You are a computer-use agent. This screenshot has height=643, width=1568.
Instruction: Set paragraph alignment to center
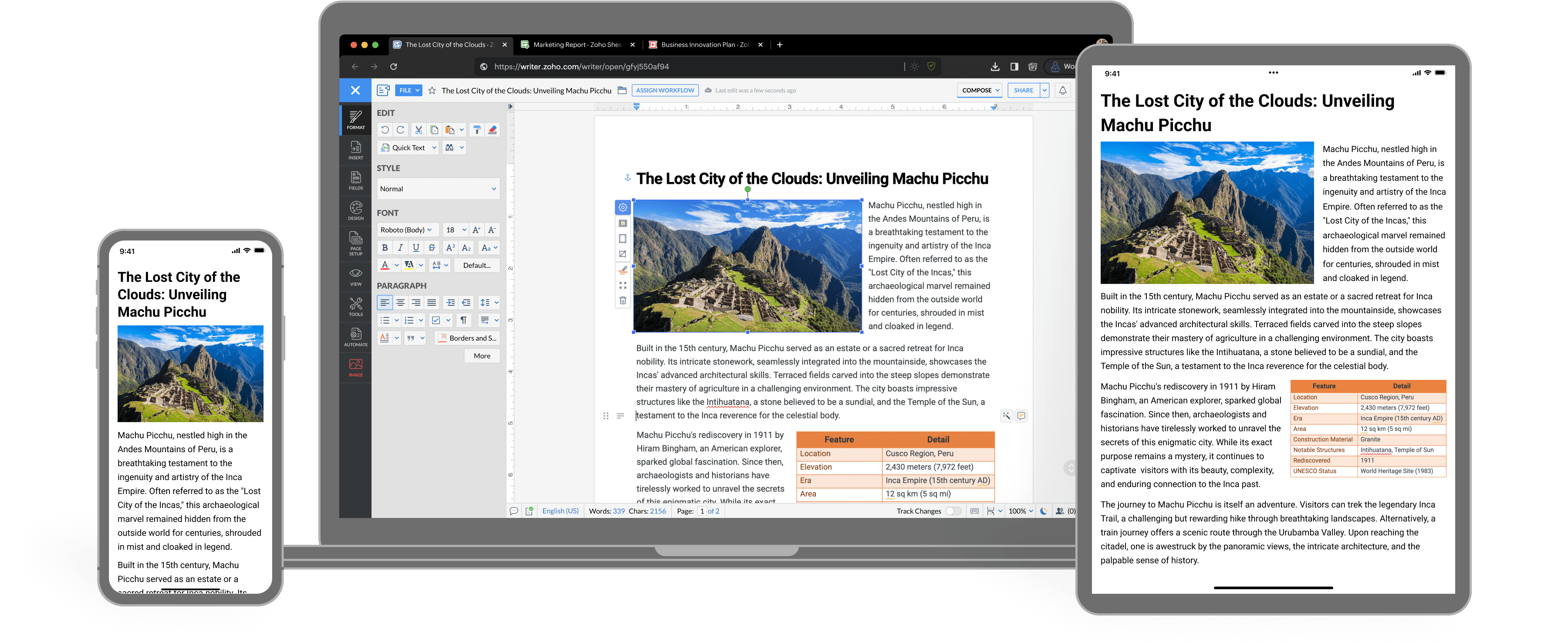[x=401, y=302]
